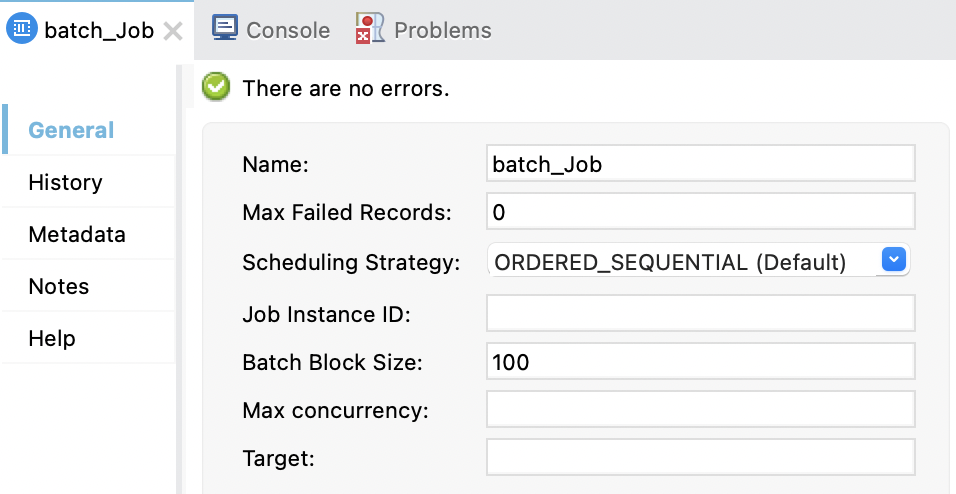Viewport: 956px width, 494px height.
Task: Close the batch_Job tab
Action: [173, 31]
